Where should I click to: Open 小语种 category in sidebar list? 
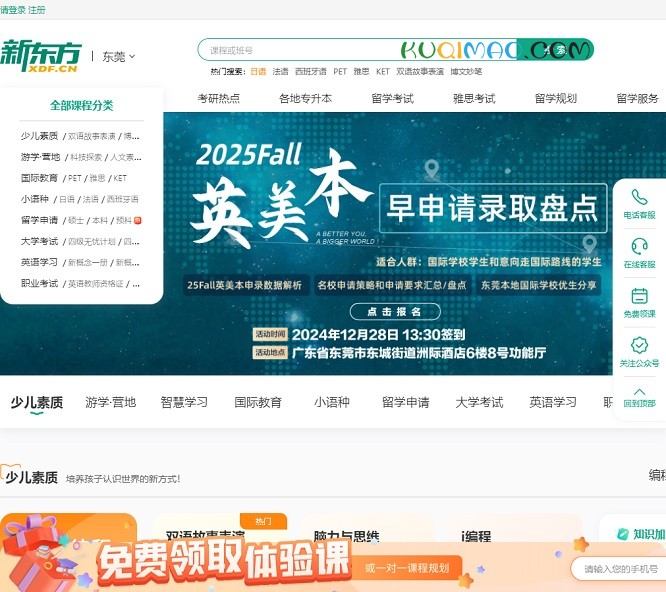click(35, 199)
